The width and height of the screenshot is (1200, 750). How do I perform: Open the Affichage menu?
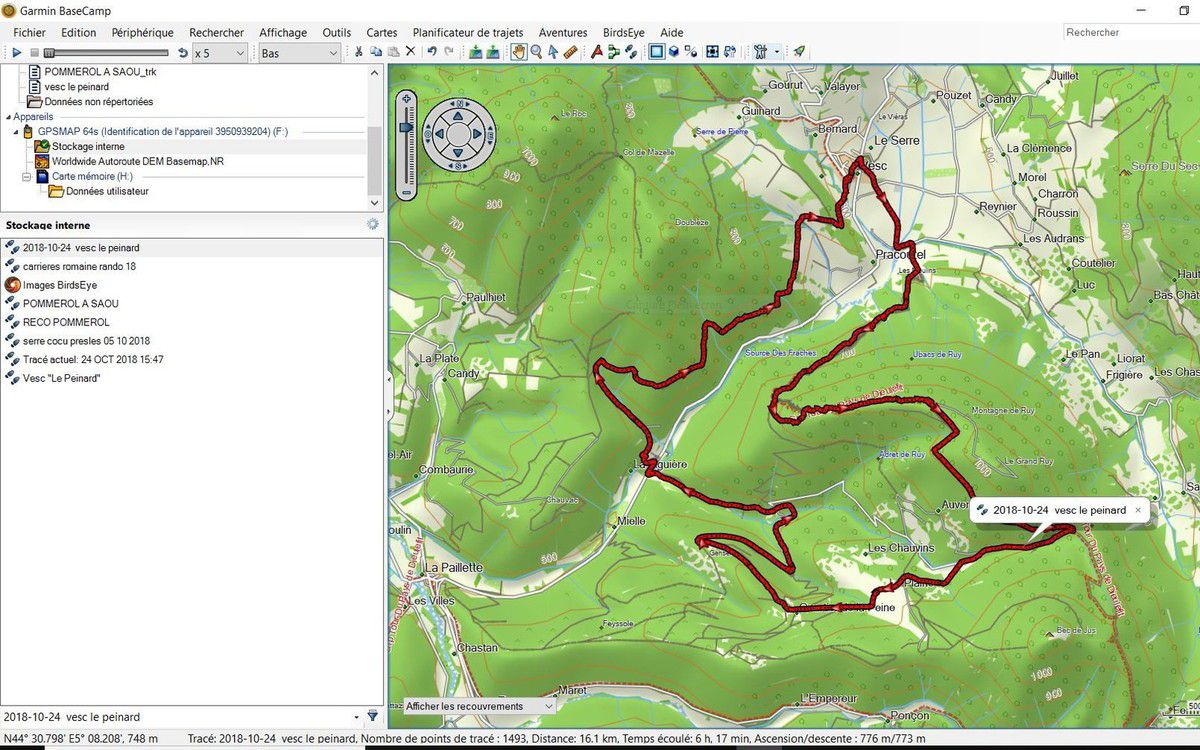[283, 32]
